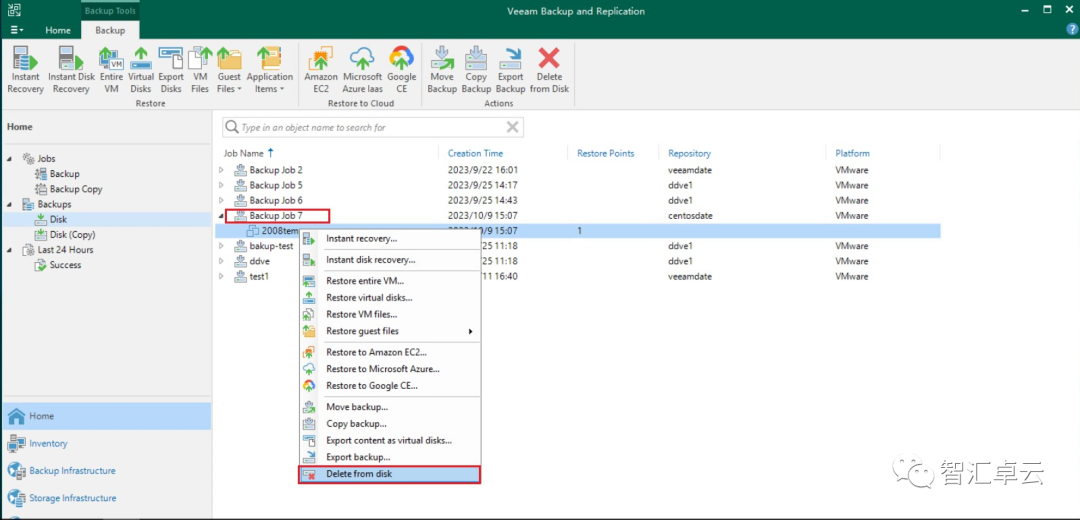
Task: Open the Home navigation pane
Action: (106, 416)
